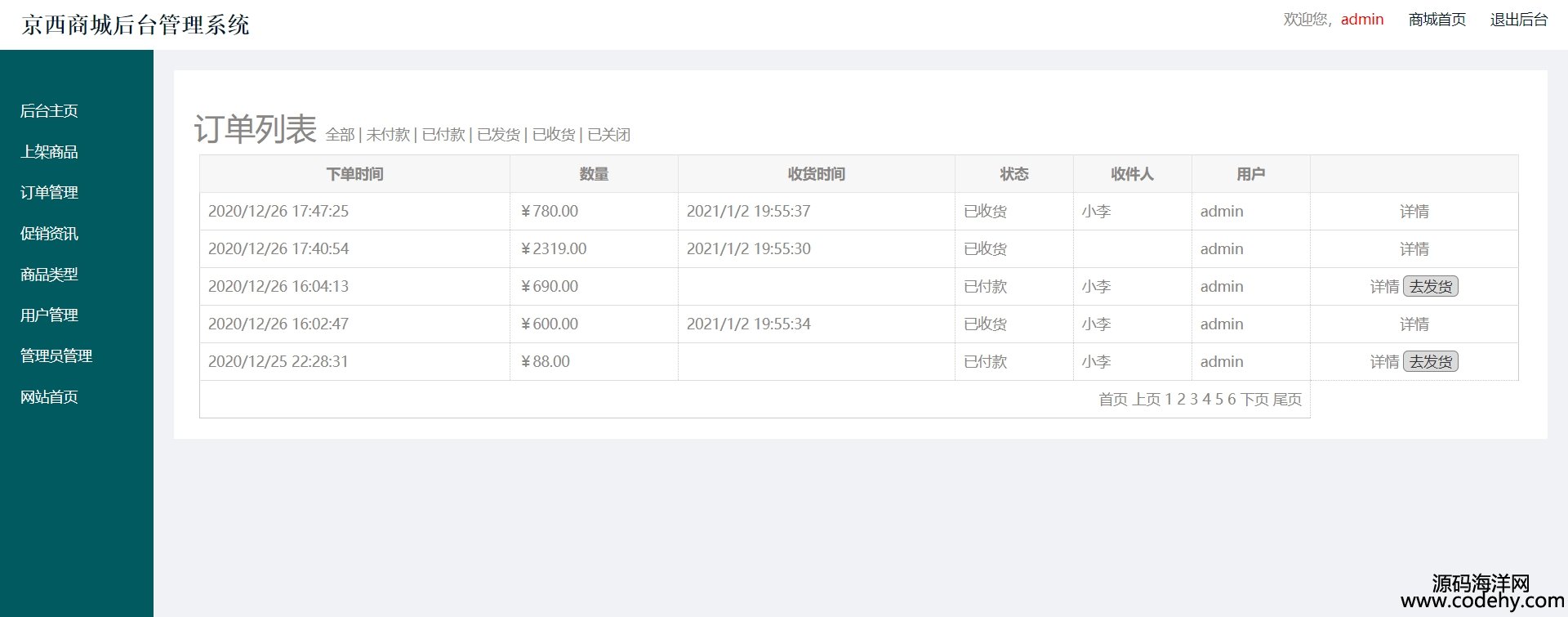Open 上架商品 in the sidebar
This screenshot has height=617, width=1568.
[x=49, y=152]
